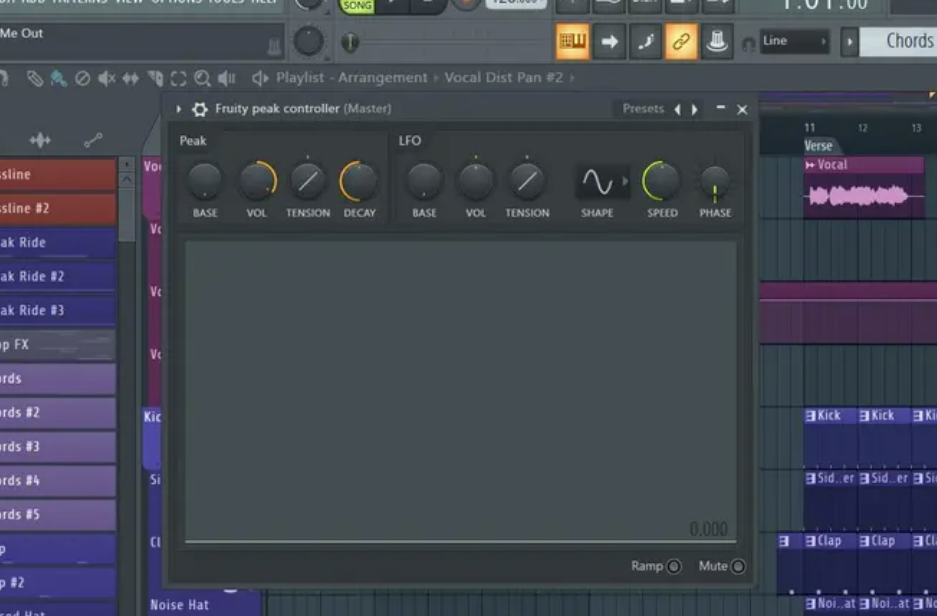Open the peak controller gear settings
This screenshot has width=937, height=616.
[x=200, y=109]
